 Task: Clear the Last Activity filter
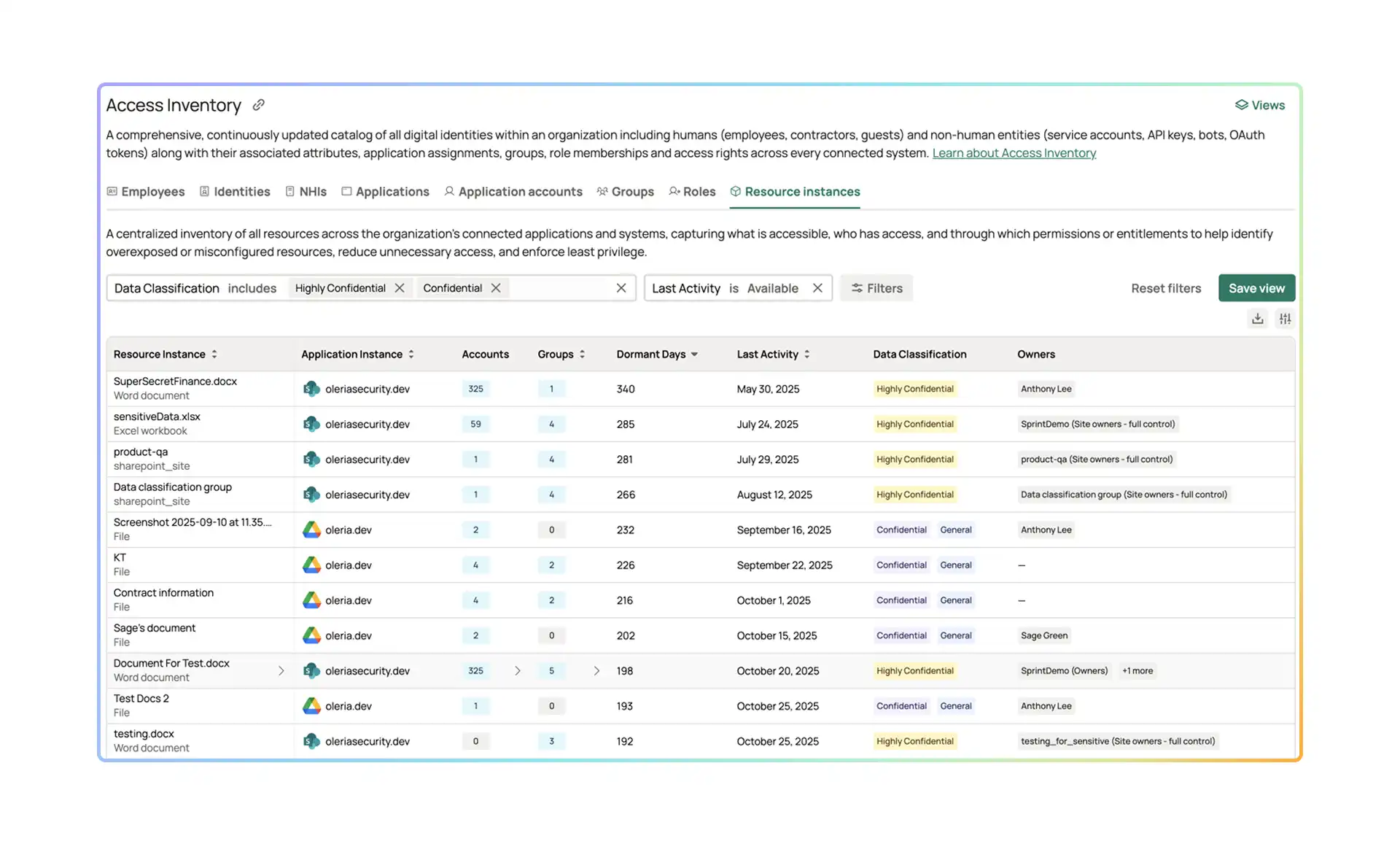(817, 288)
